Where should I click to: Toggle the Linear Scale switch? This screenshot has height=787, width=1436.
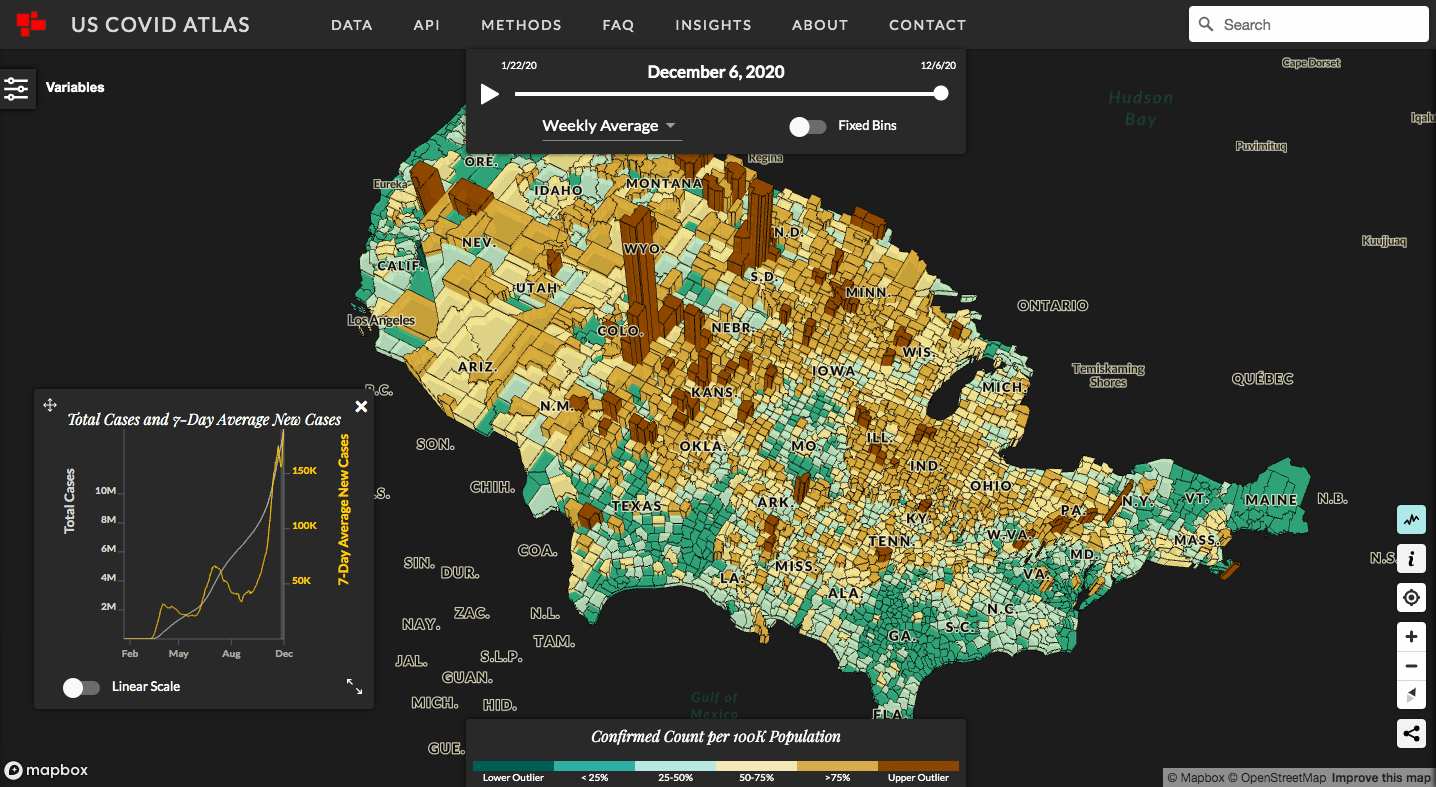click(81, 687)
